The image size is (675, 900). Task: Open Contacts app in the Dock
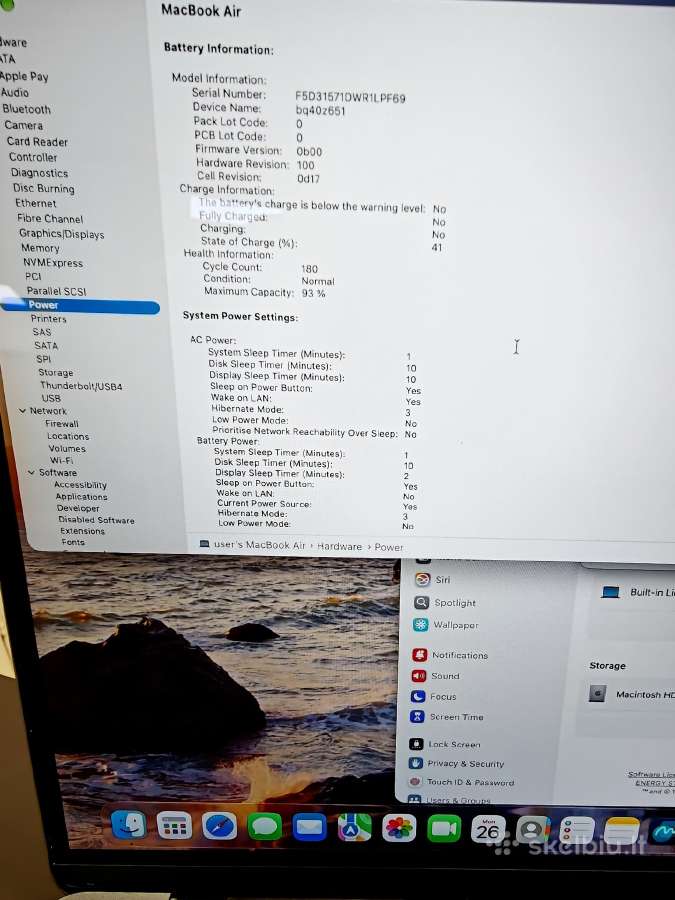(x=533, y=829)
